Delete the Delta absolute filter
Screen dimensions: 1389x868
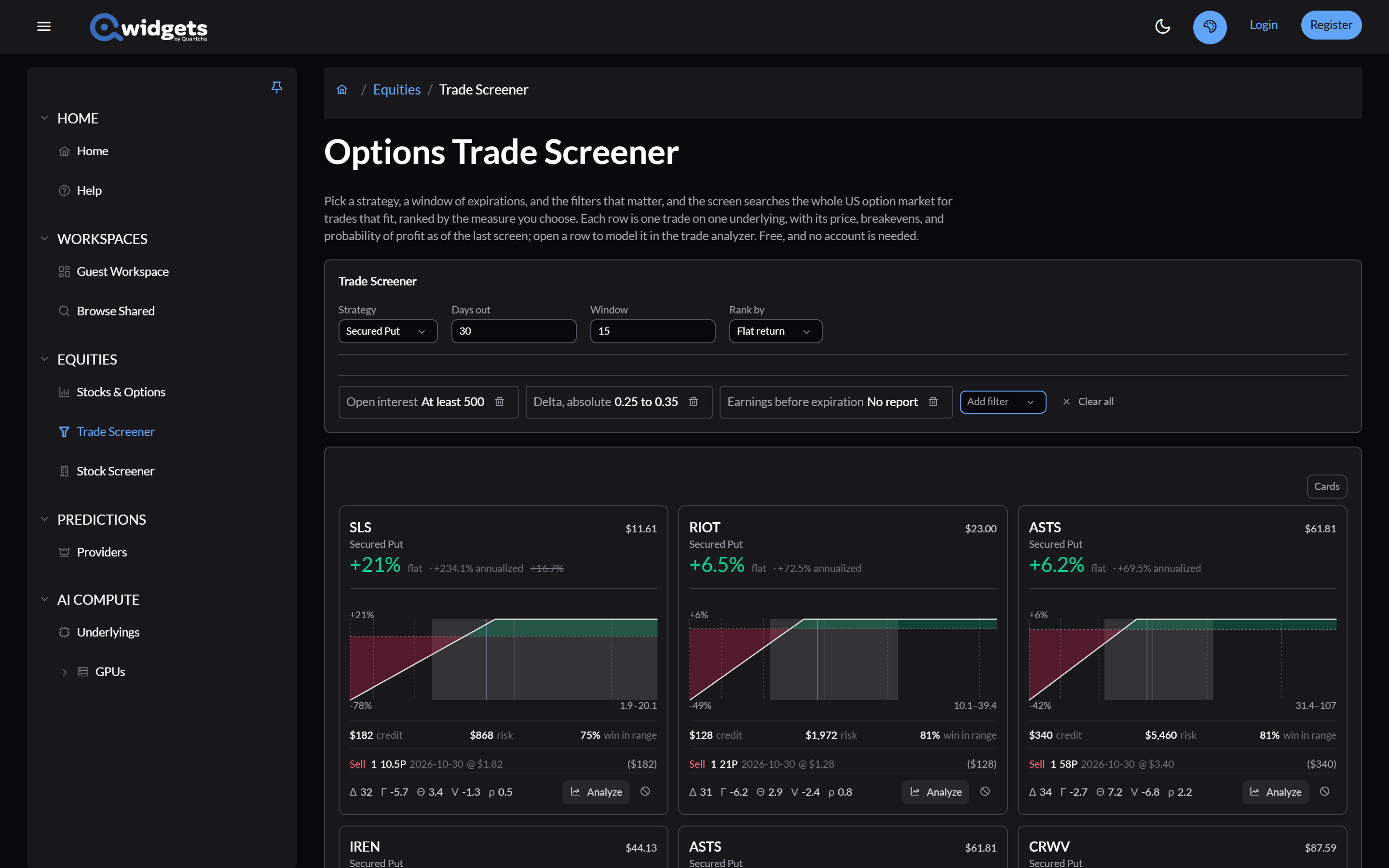pos(694,402)
